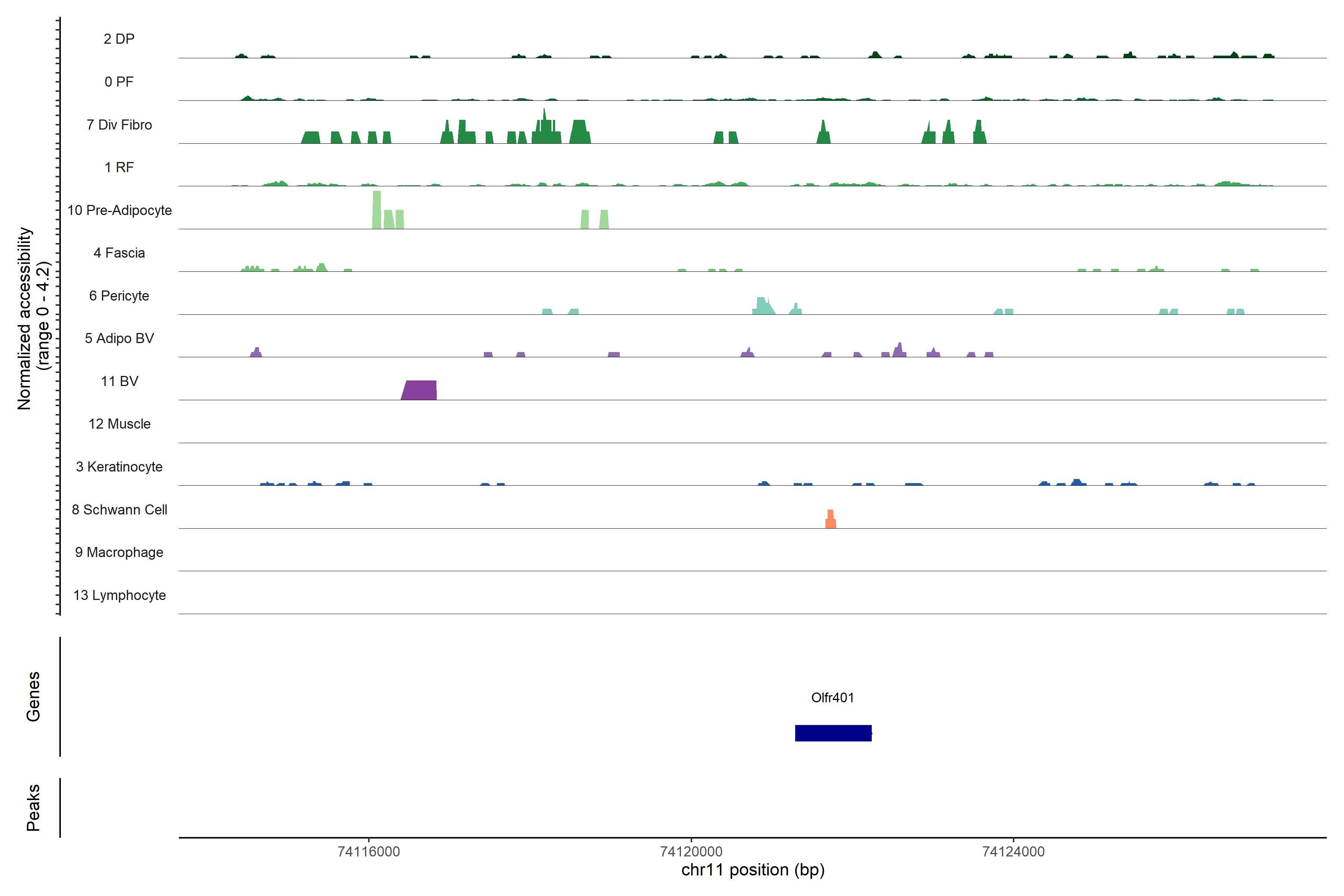
Task: Click the orange Schwann Cell peak
Action: pos(831,520)
